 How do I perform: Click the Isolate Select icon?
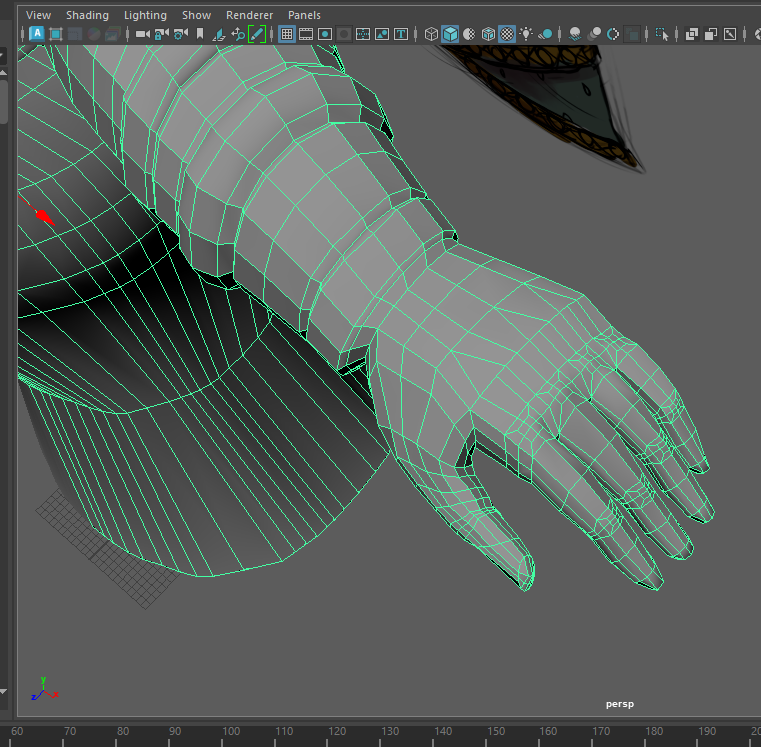pos(663,34)
